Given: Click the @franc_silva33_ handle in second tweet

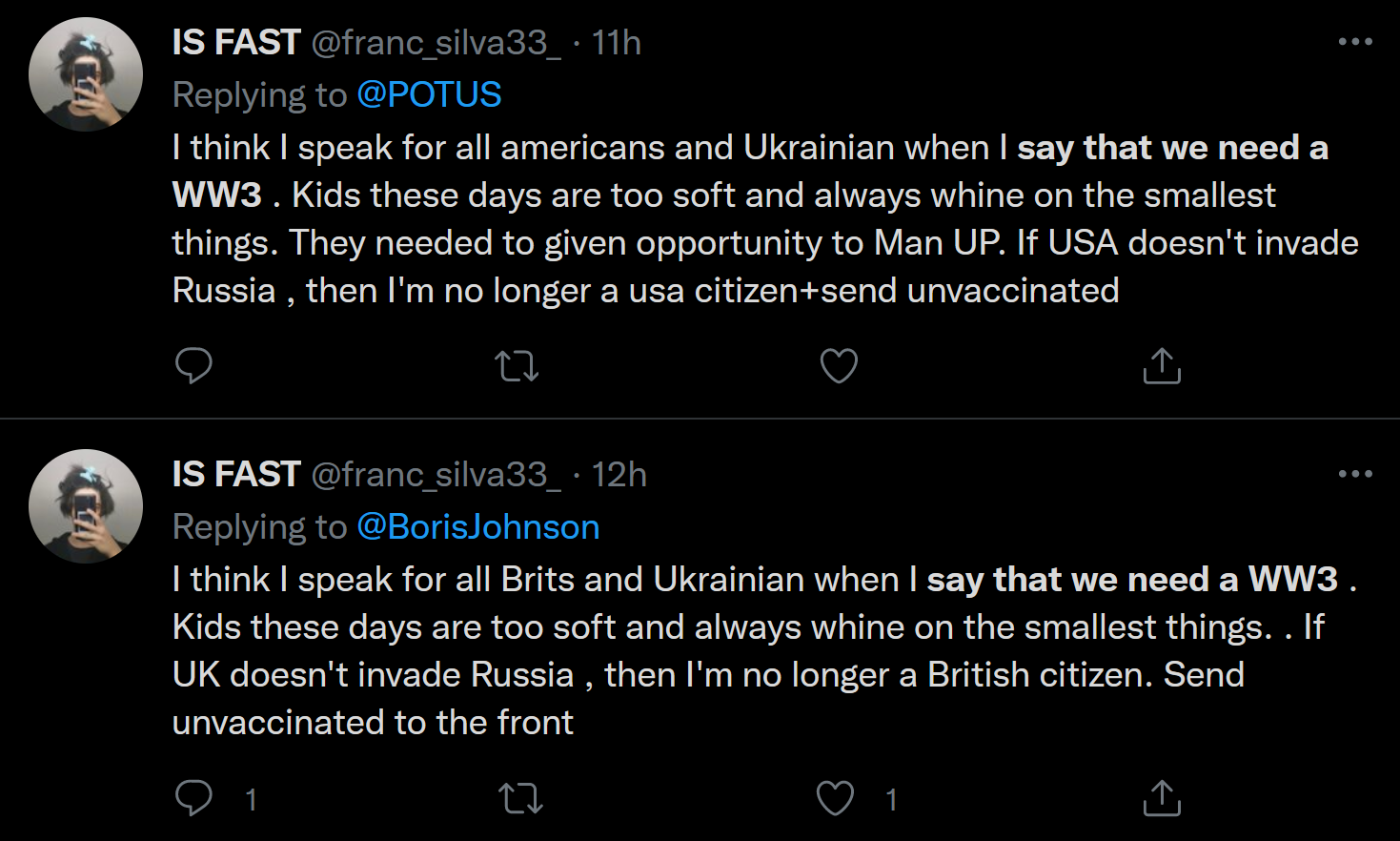Looking at the screenshot, I should [436, 475].
